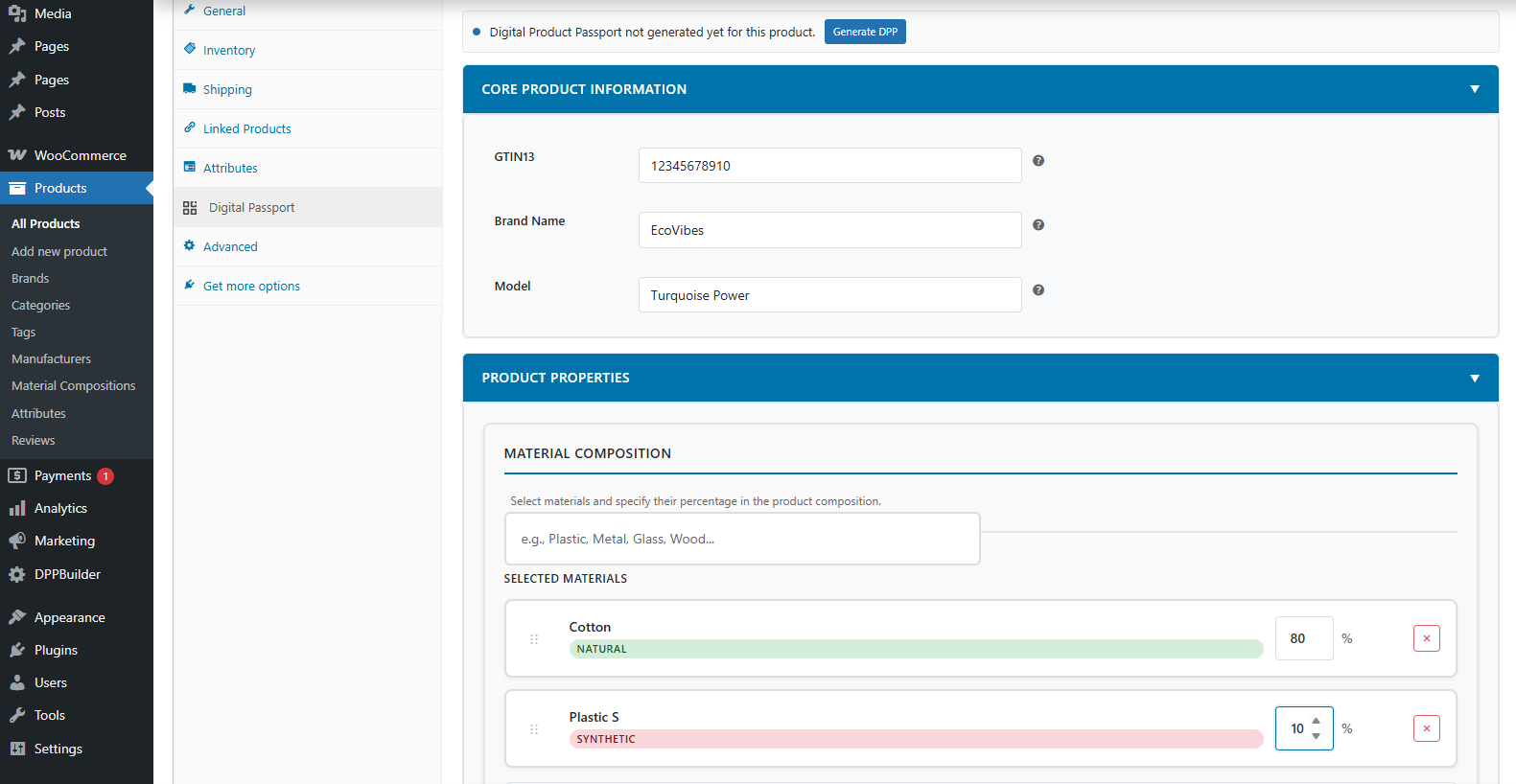Click the Cotton percentage input field
1516x784 pixels.
click(1302, 638)
